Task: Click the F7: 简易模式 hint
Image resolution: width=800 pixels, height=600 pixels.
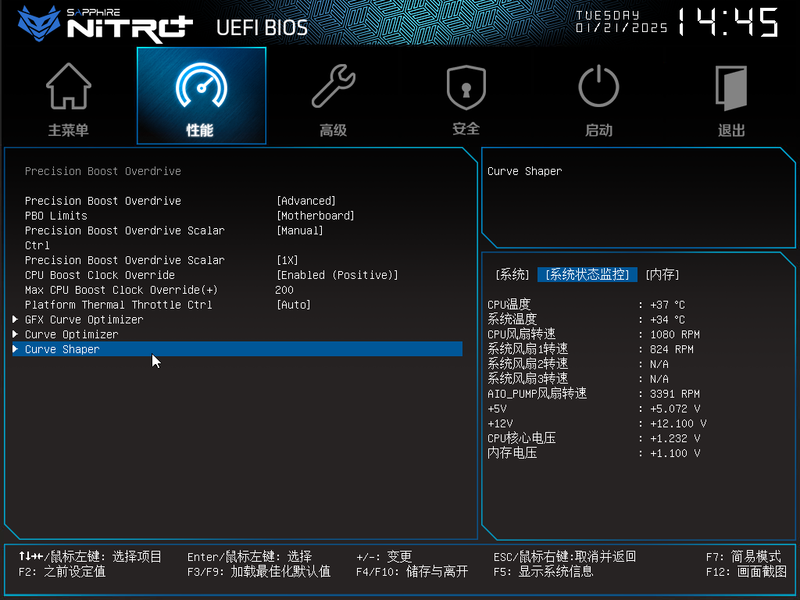Action: (743, 556)
